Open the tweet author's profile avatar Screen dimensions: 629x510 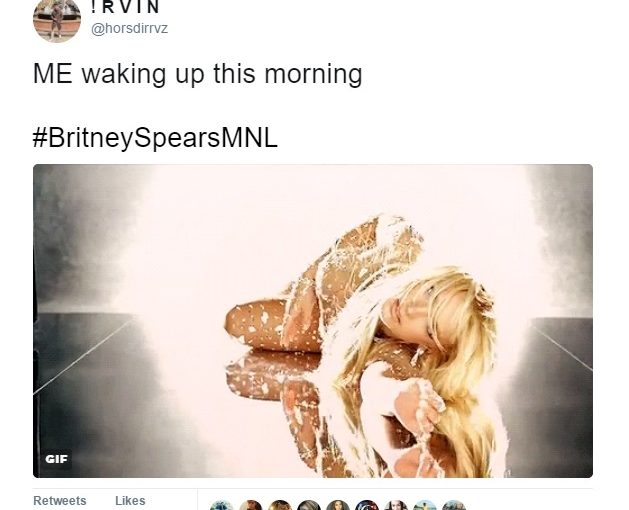[57, 20]
